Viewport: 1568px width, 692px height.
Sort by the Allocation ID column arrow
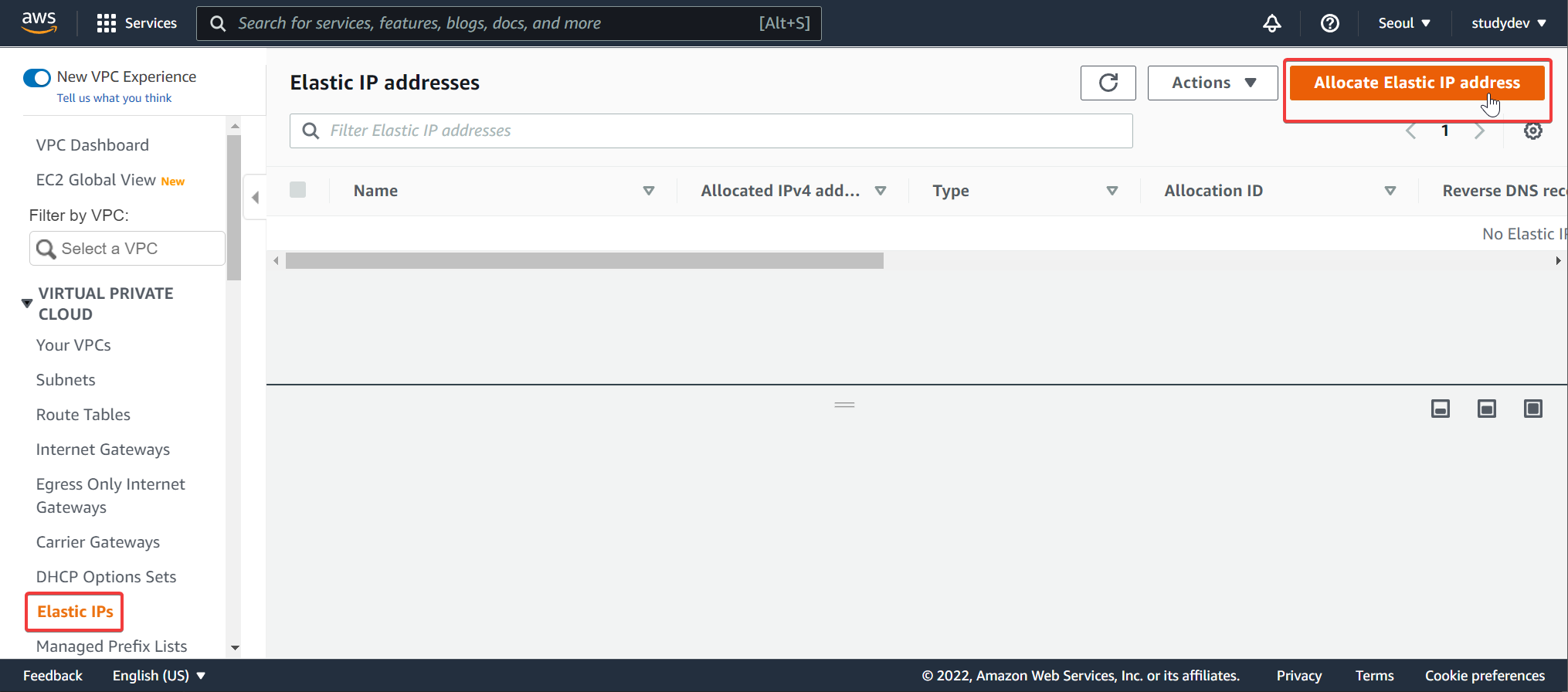coord(1390,191)
